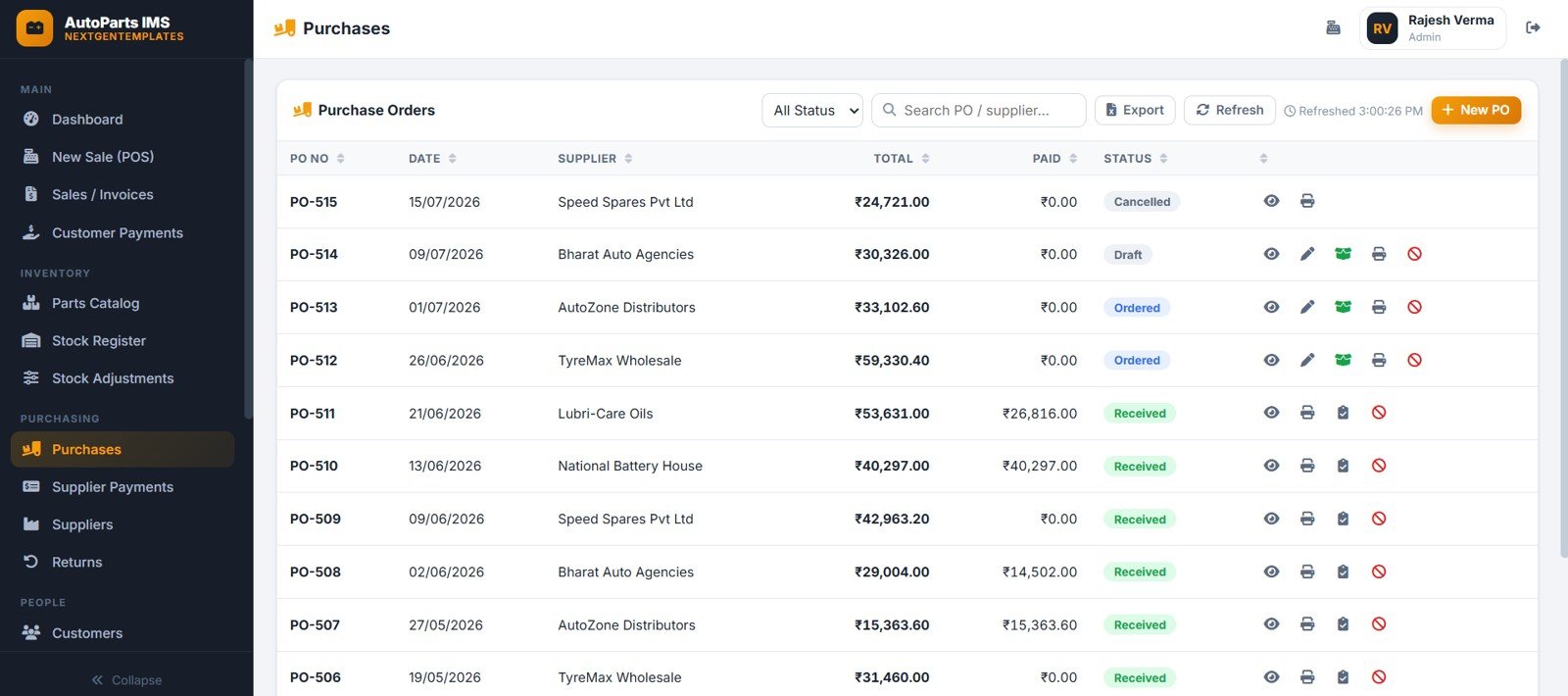Cancel PO-509 with ban icon
Screen dimensions: 1568x696
[x=1379, y=519]
